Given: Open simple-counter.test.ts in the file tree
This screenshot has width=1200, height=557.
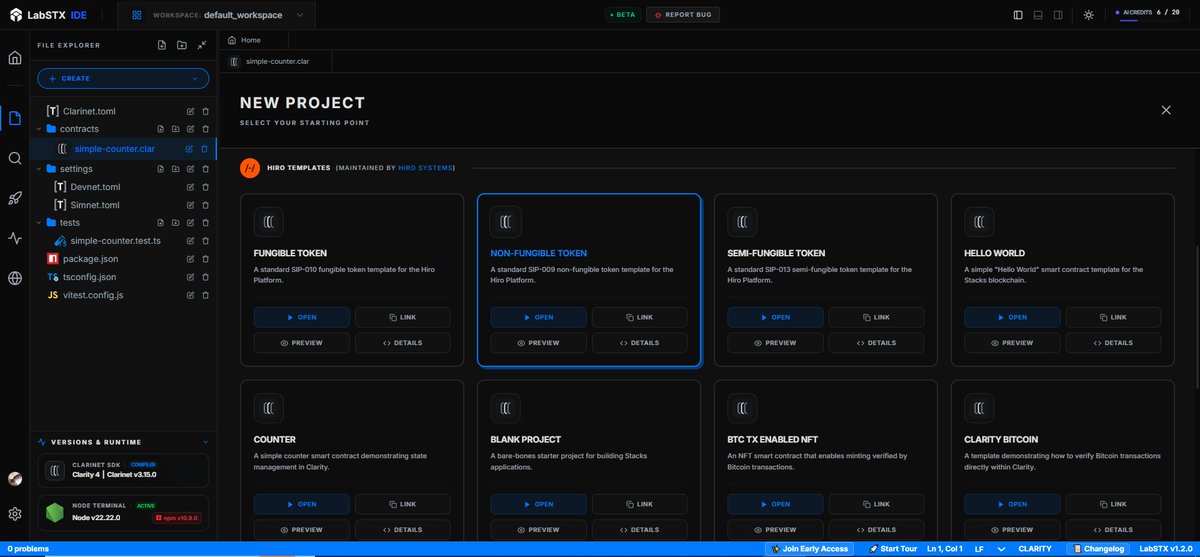Looking at the screenshot, I should 115,241.
